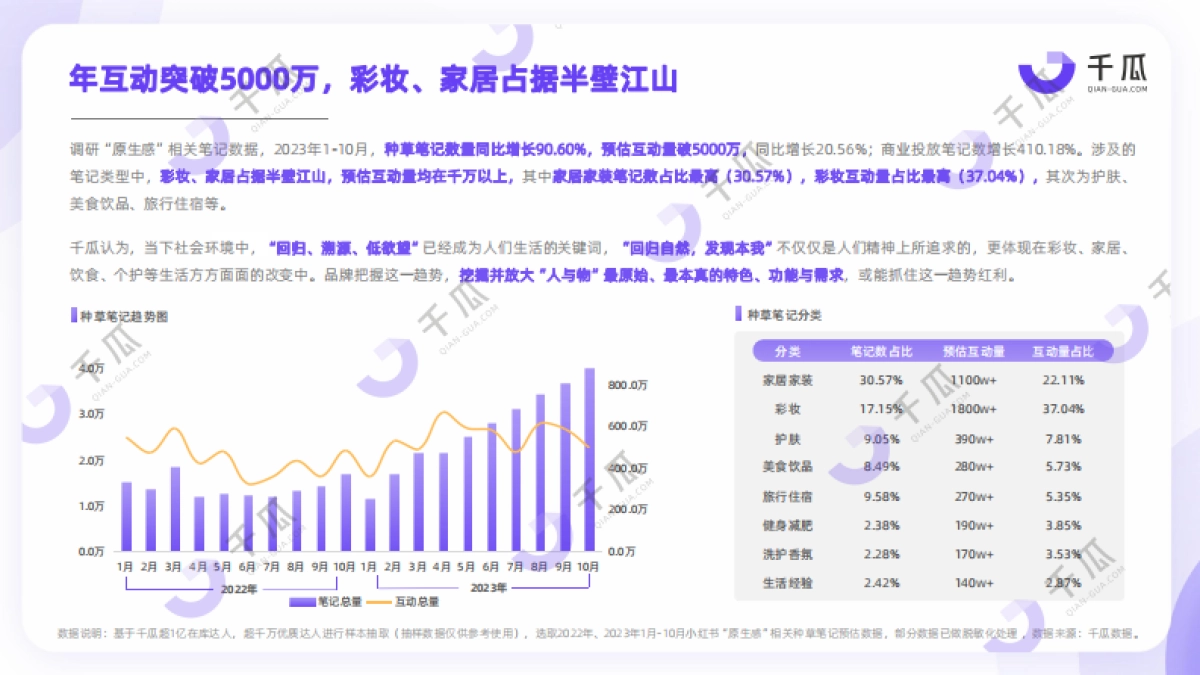Click the purple bar legend marker for 笔记总量
Image resolution: width=1200 pixels, height=675 pixels.
[x=300, y=601]
